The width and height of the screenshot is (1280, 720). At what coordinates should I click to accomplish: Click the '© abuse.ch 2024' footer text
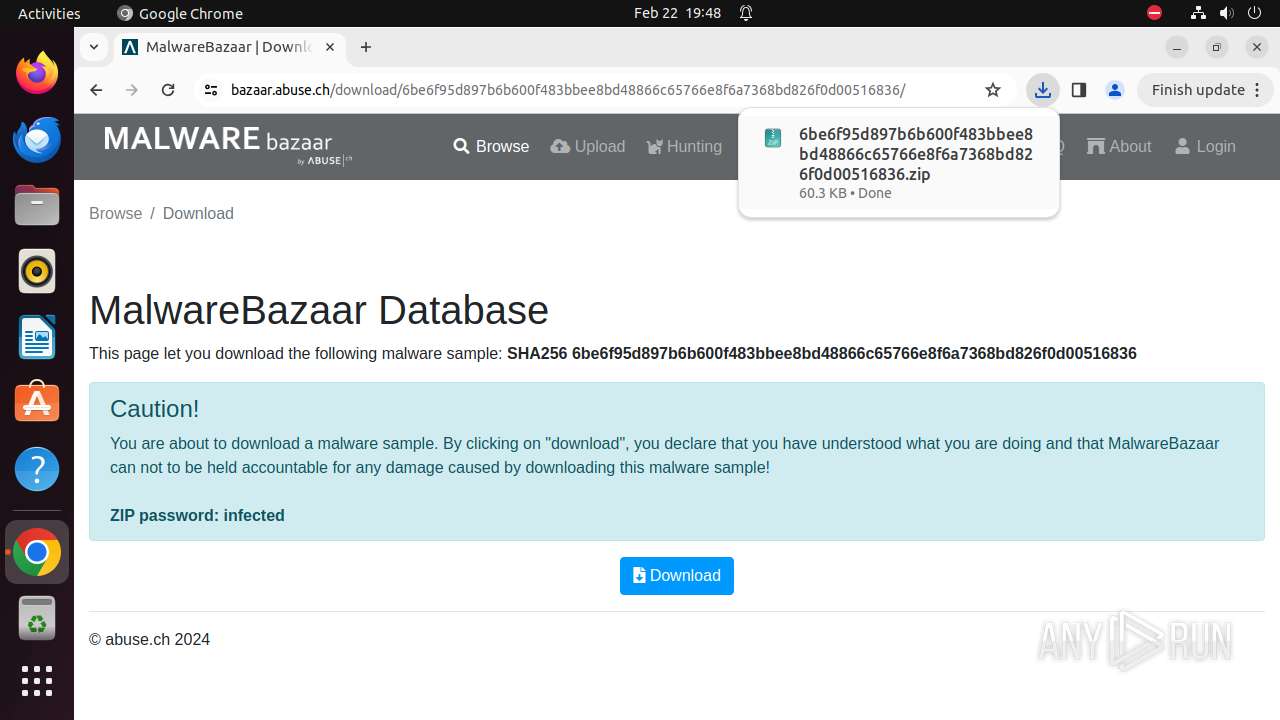coord(150,640)
